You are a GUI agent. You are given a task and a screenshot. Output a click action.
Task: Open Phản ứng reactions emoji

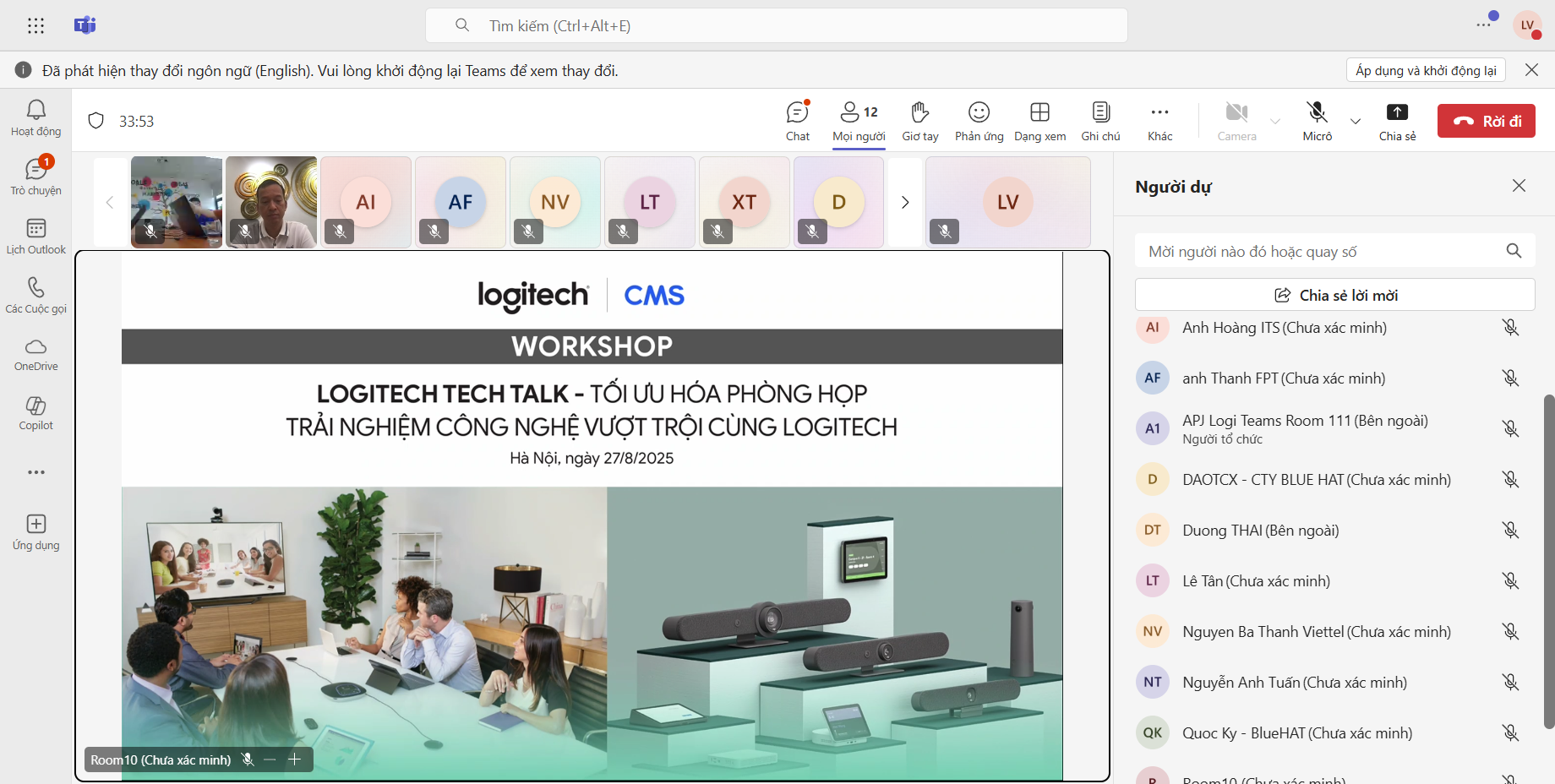(979, 121)
